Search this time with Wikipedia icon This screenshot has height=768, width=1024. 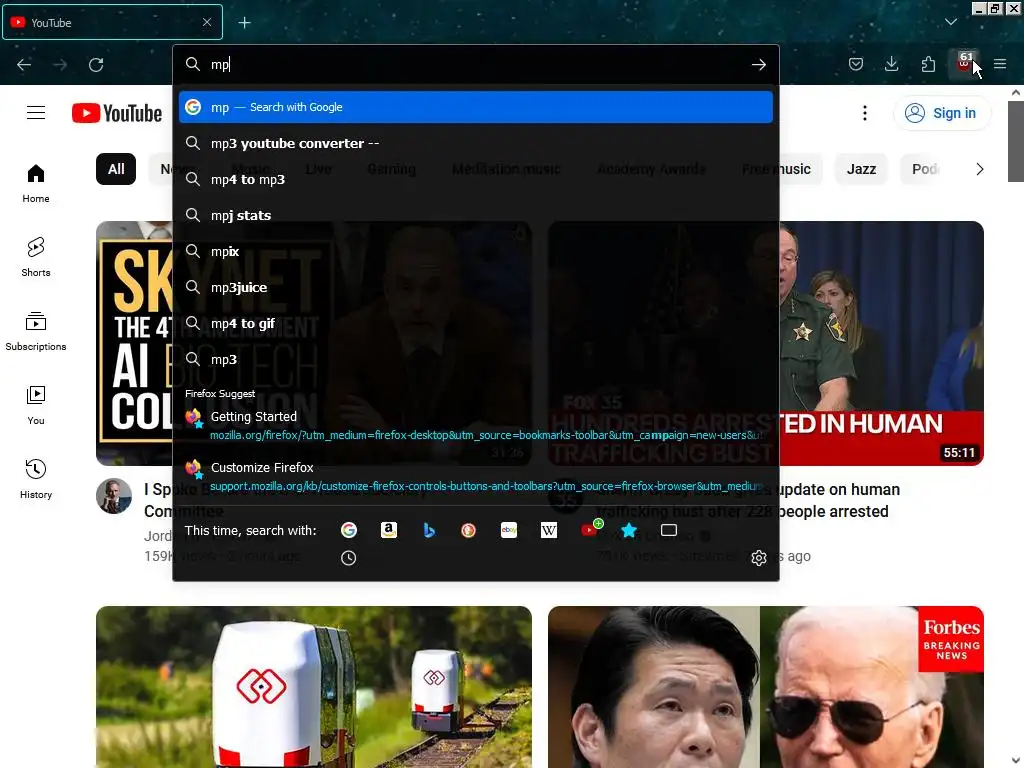click(549, 530)
